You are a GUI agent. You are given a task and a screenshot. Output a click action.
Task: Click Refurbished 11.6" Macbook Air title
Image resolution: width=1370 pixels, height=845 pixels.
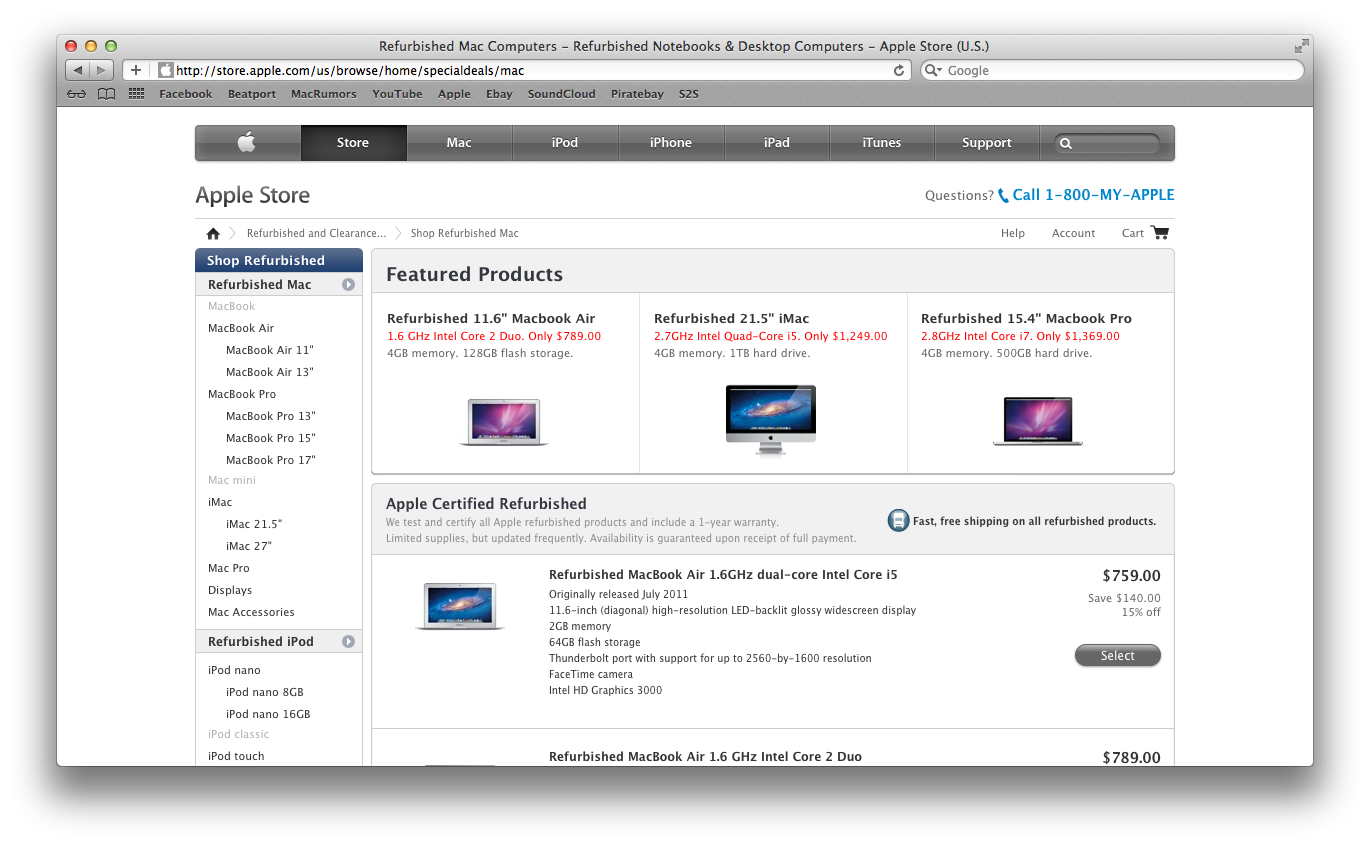pos(491,318)
